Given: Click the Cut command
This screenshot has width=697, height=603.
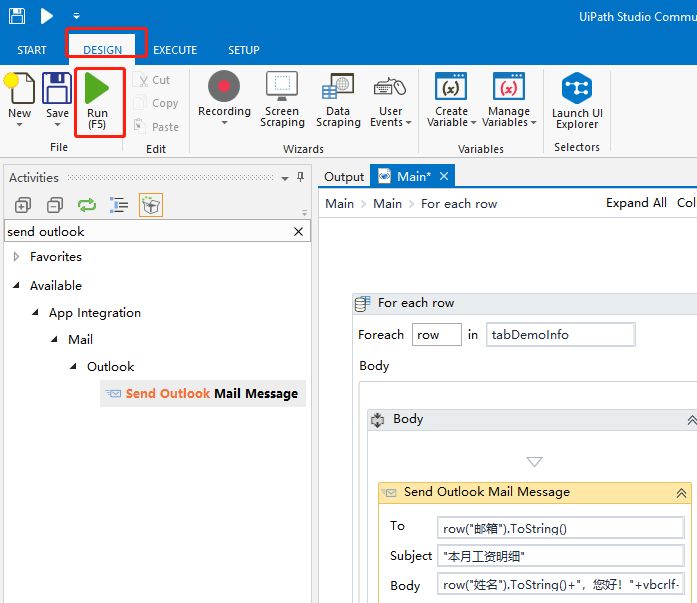Looking at the screenshot, I should pos(154,80).
